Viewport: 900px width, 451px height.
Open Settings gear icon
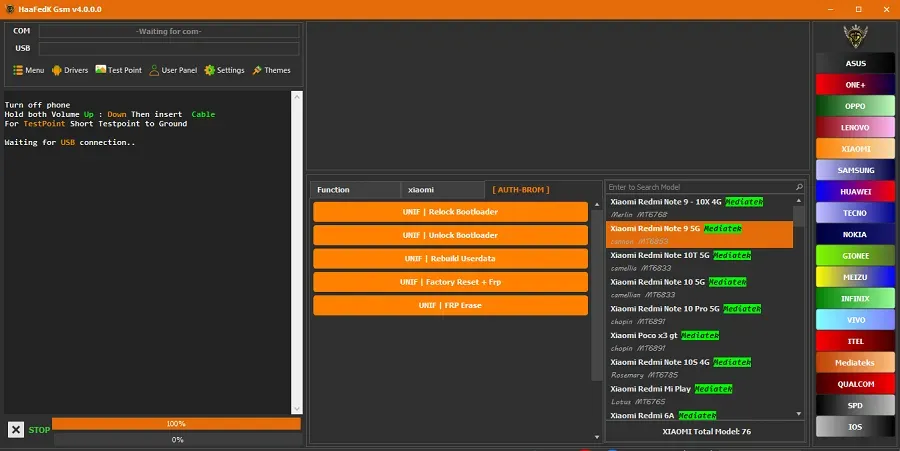(210, 70)
